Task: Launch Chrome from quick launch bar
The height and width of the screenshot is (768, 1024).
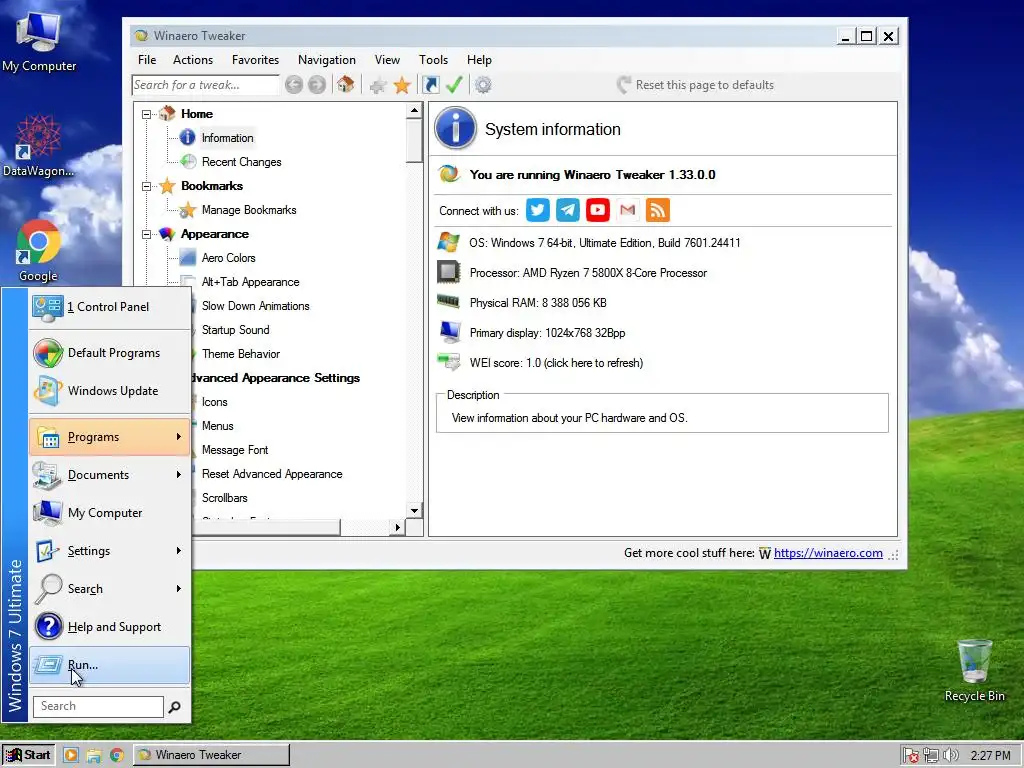Action: (x=117, y=755)
